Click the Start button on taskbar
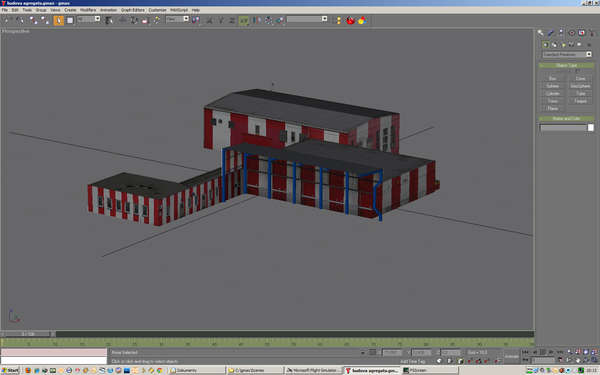The height and width of the screenshot is (375, 600). point(10,370)
